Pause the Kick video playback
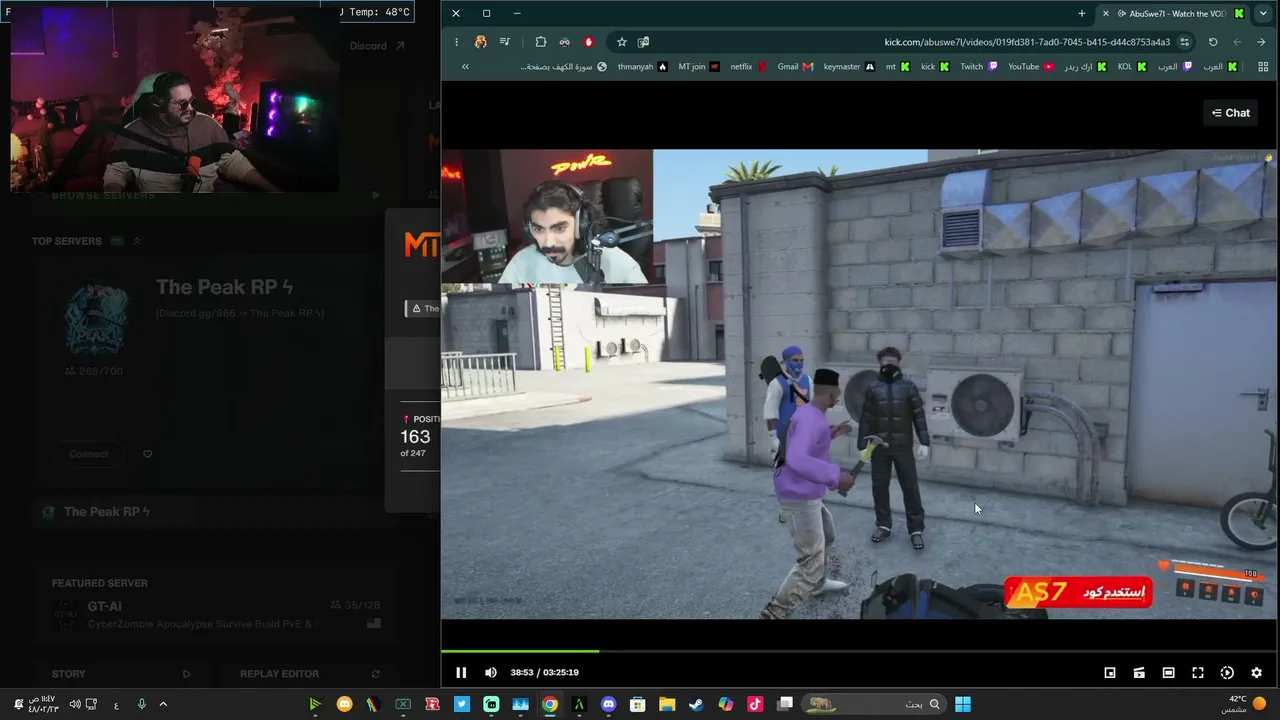The height and width of the screenshot is (720, 1280). [461, 673]
